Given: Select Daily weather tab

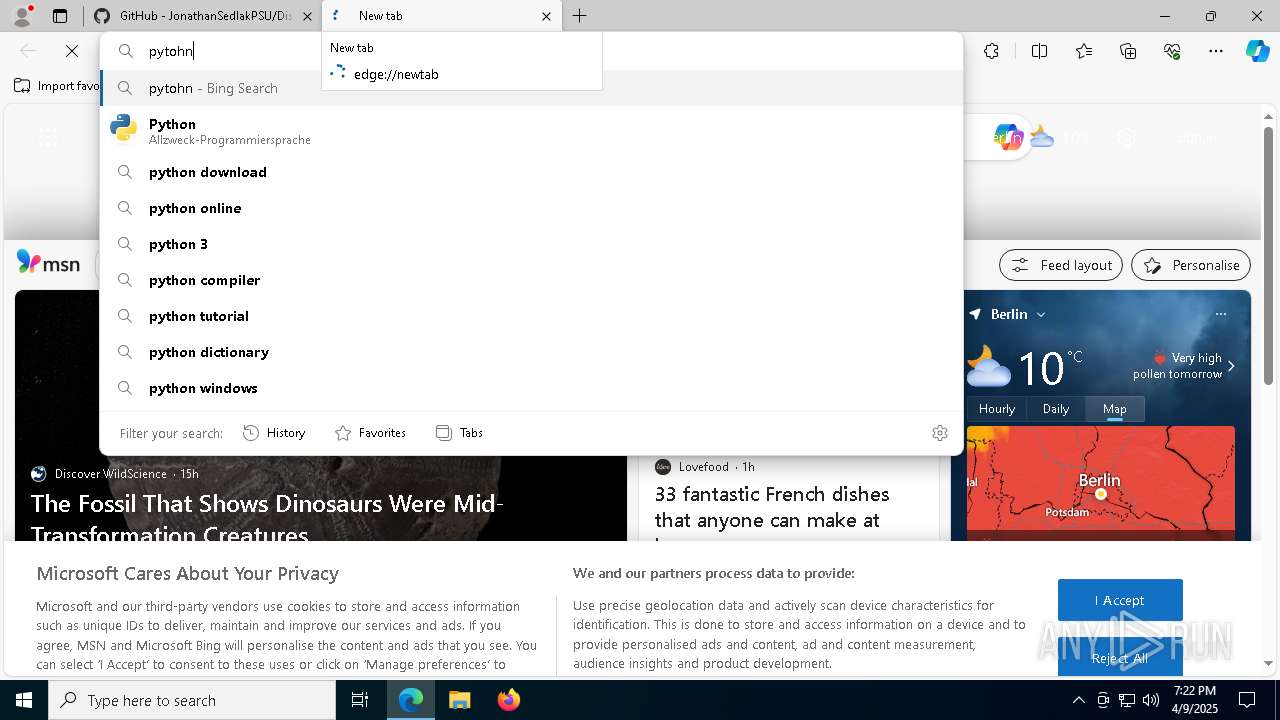Looking at the screenshot, I should 1056,409.
